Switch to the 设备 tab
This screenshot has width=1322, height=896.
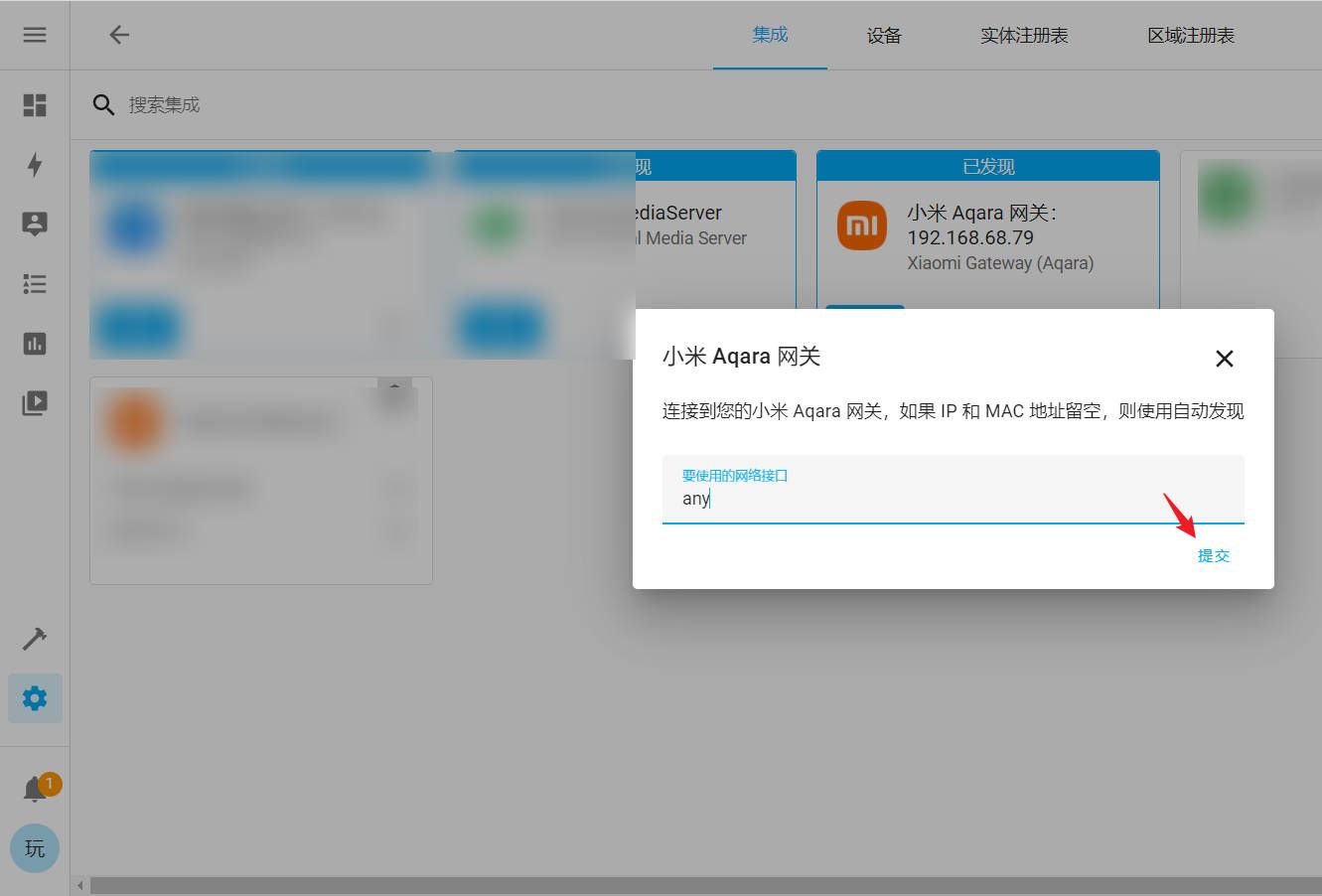coord(884,36)
